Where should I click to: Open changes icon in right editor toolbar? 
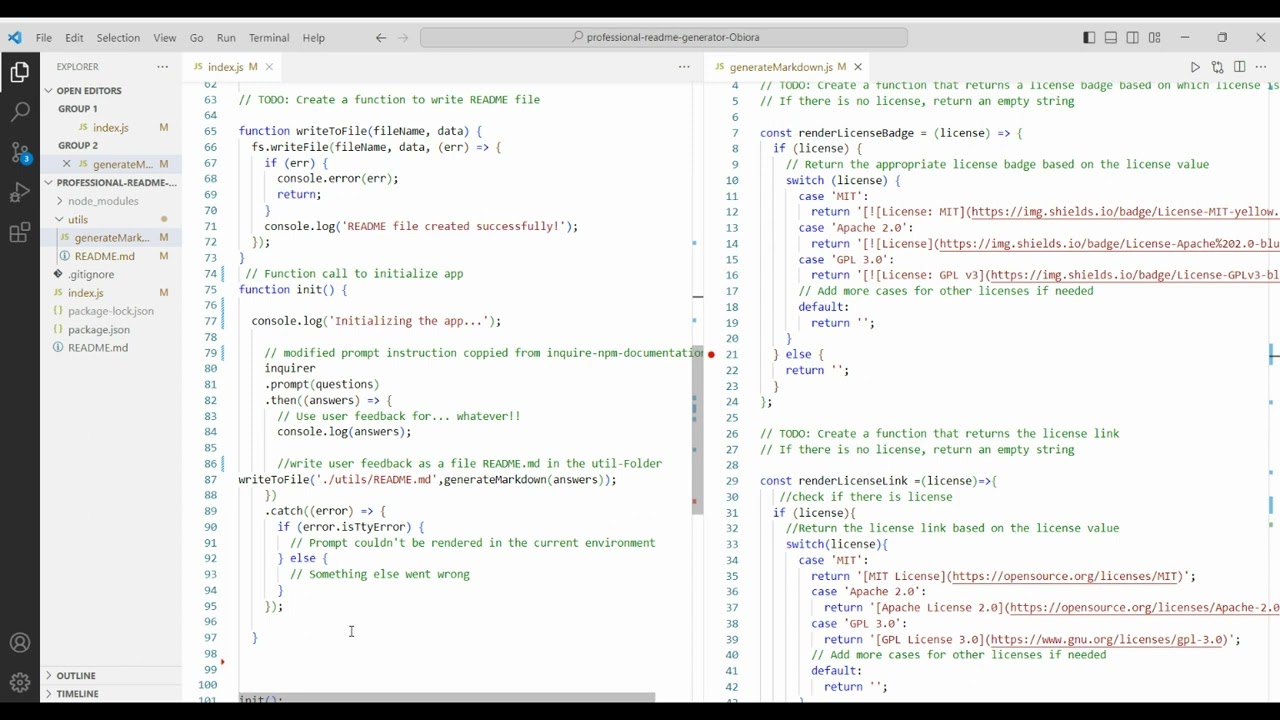pos(1217,67)
